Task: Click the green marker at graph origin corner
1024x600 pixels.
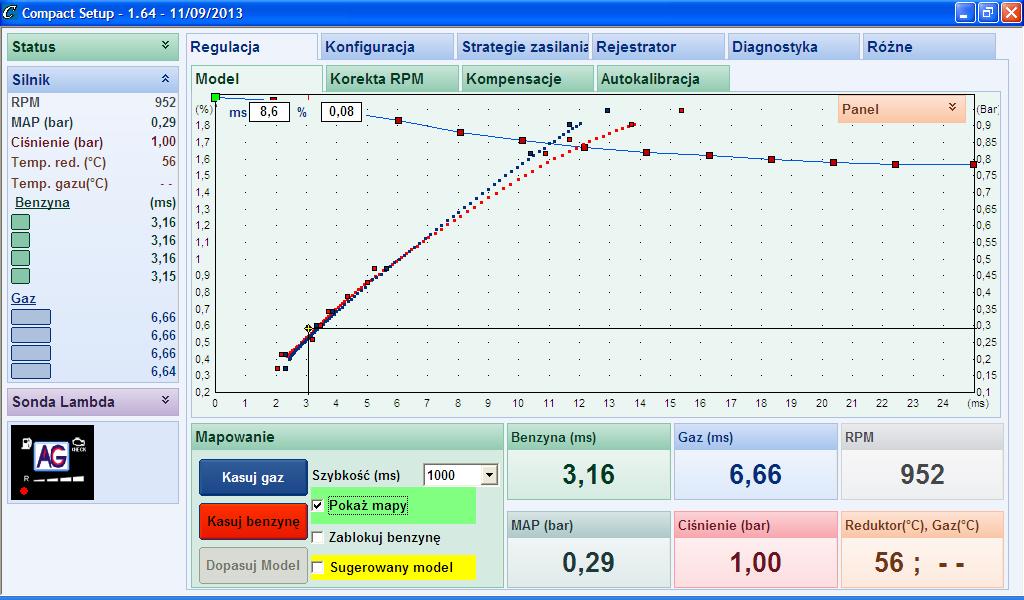Action: 216,98
